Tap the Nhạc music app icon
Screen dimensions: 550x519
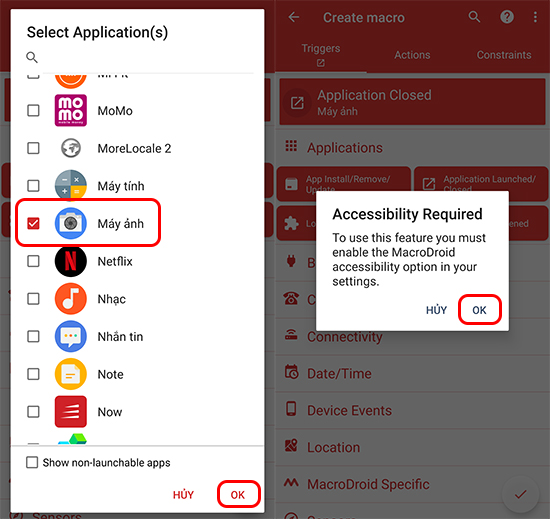[x=71, y=299]
